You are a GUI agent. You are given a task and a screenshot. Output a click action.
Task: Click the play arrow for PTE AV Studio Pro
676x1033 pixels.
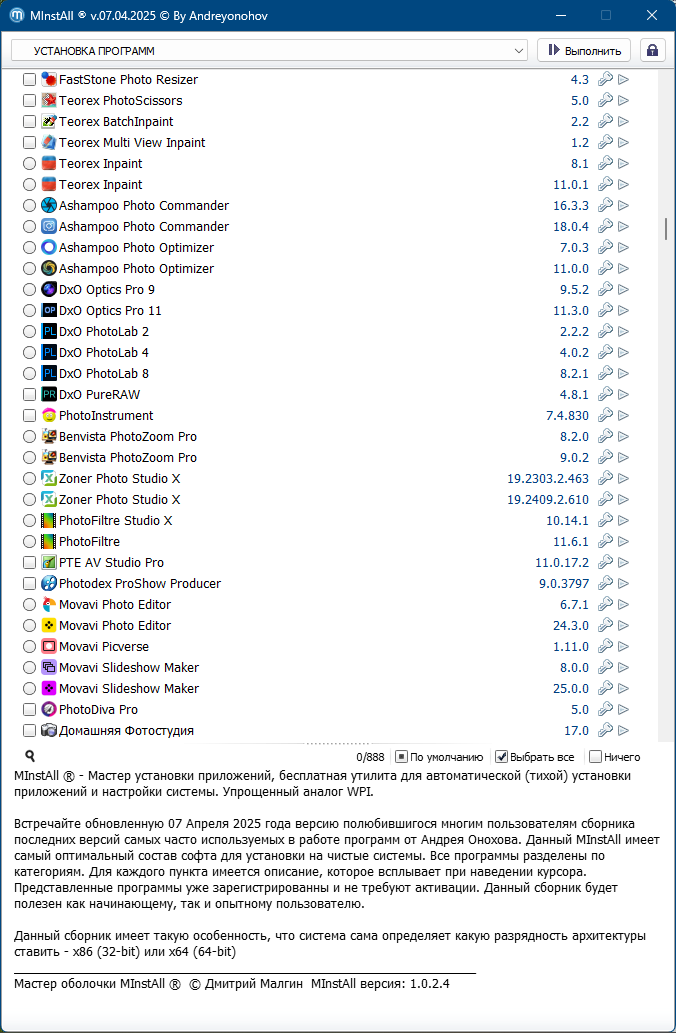click(623, 563)
